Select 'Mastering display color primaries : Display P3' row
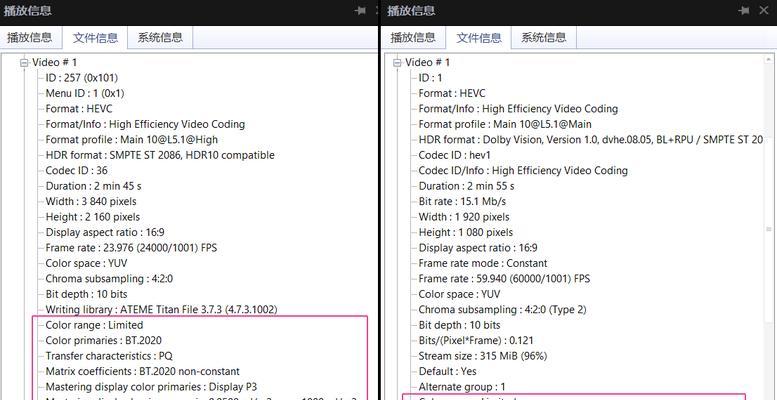This screenshot has width=777, height=400. click(151, 387)
